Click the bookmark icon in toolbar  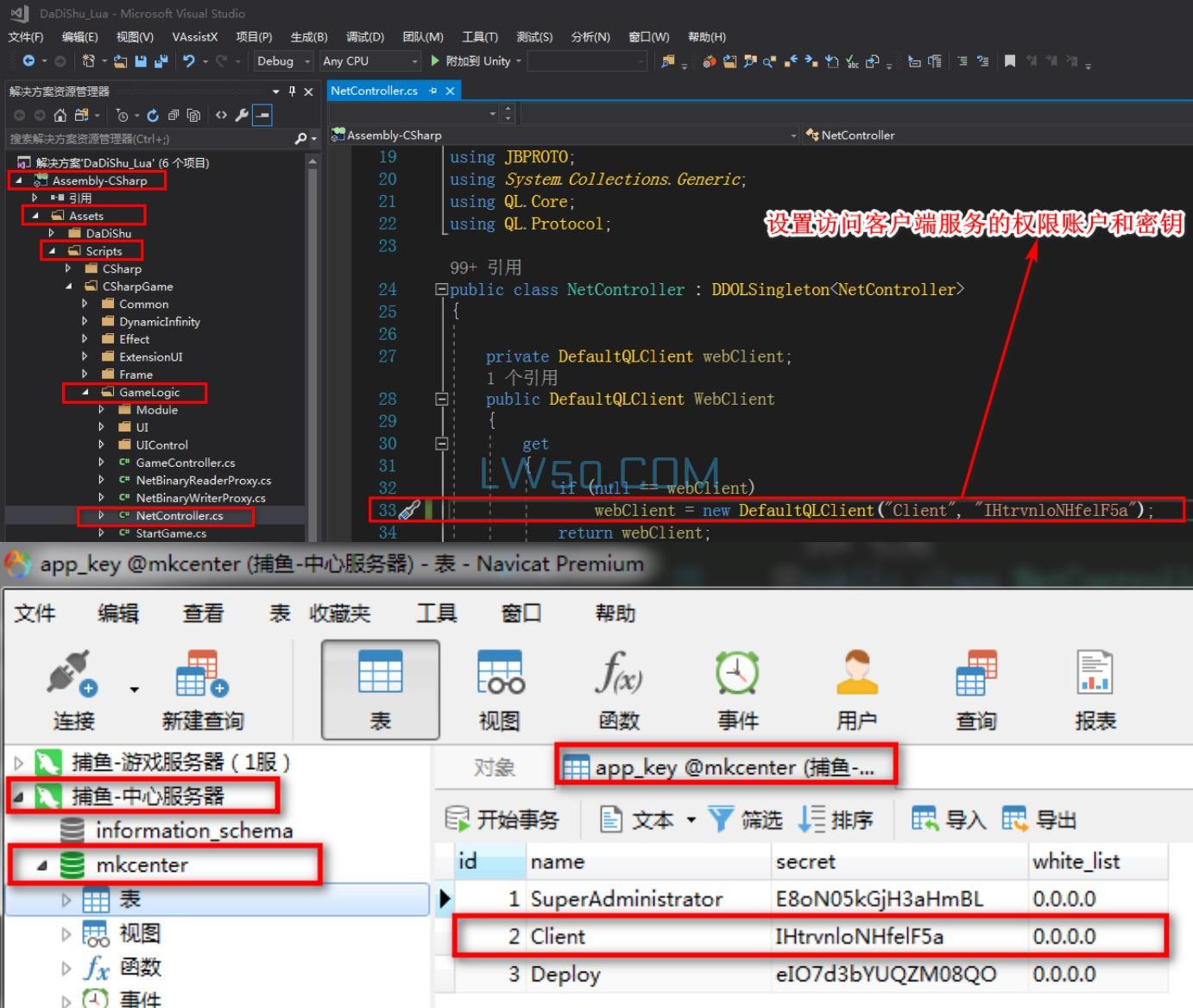click(1009, 61)
